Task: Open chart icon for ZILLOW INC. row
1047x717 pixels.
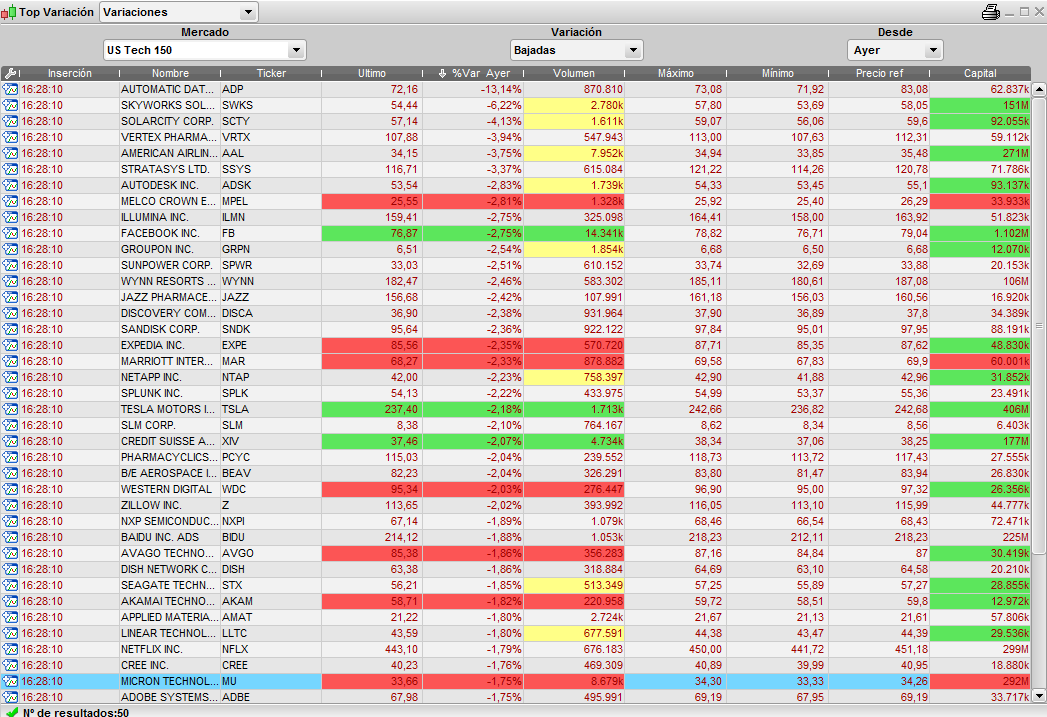Action: point(10,505)
